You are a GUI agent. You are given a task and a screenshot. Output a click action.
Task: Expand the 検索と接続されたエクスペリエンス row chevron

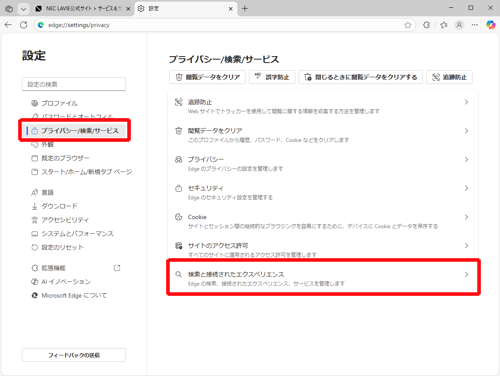coord(466,274)
